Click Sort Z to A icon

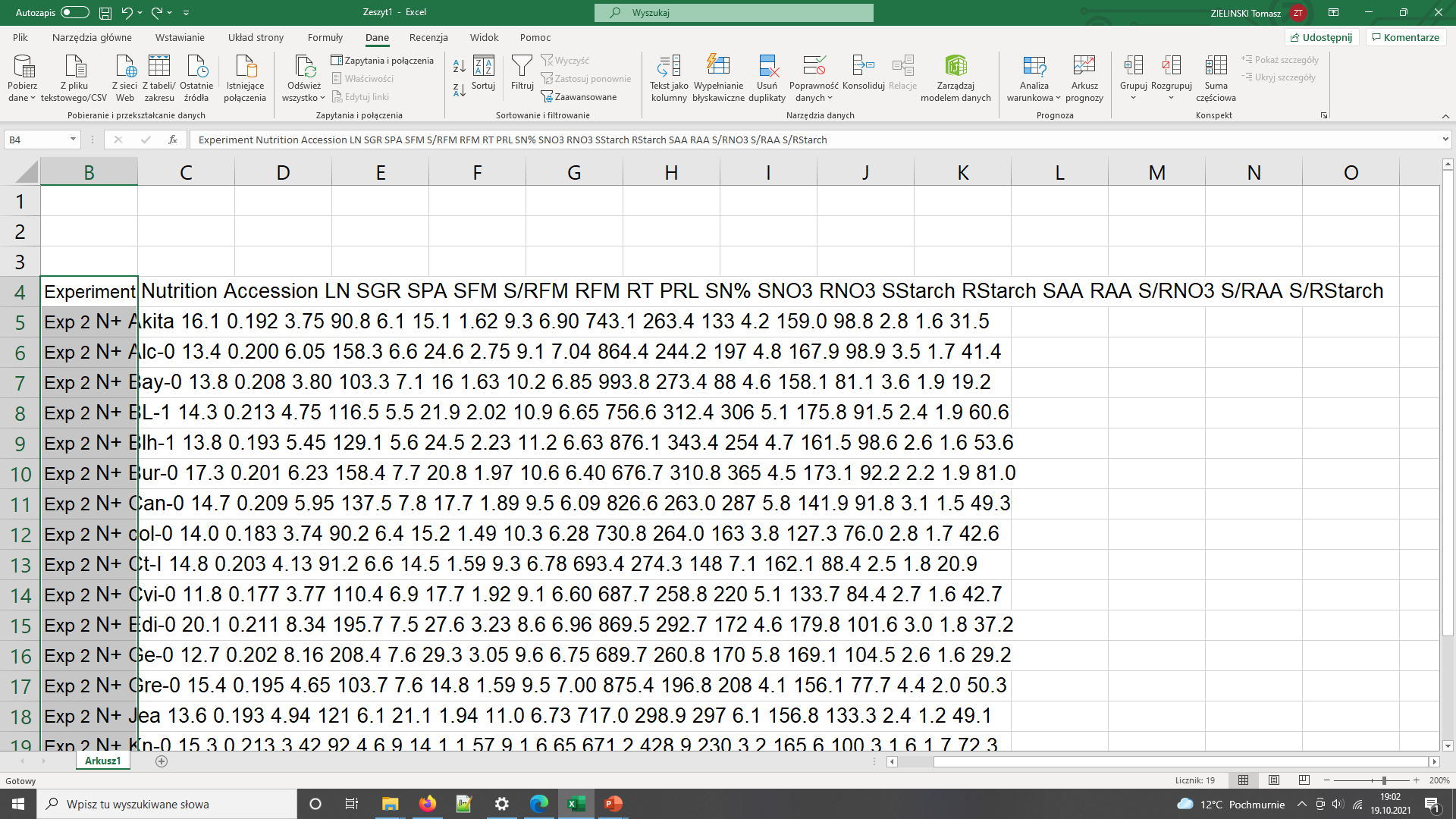tap(460, 90)
